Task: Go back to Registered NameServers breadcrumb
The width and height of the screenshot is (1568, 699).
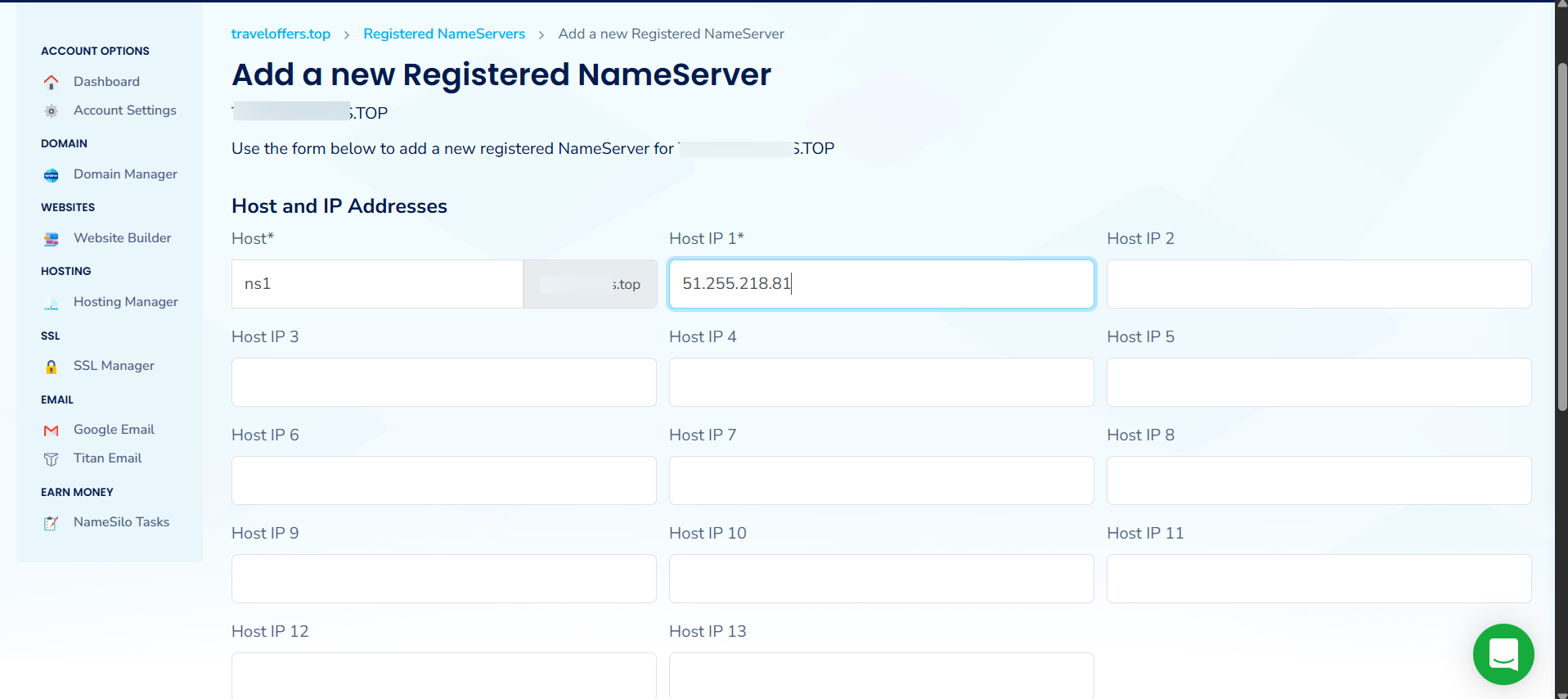Action: [444, 34]
